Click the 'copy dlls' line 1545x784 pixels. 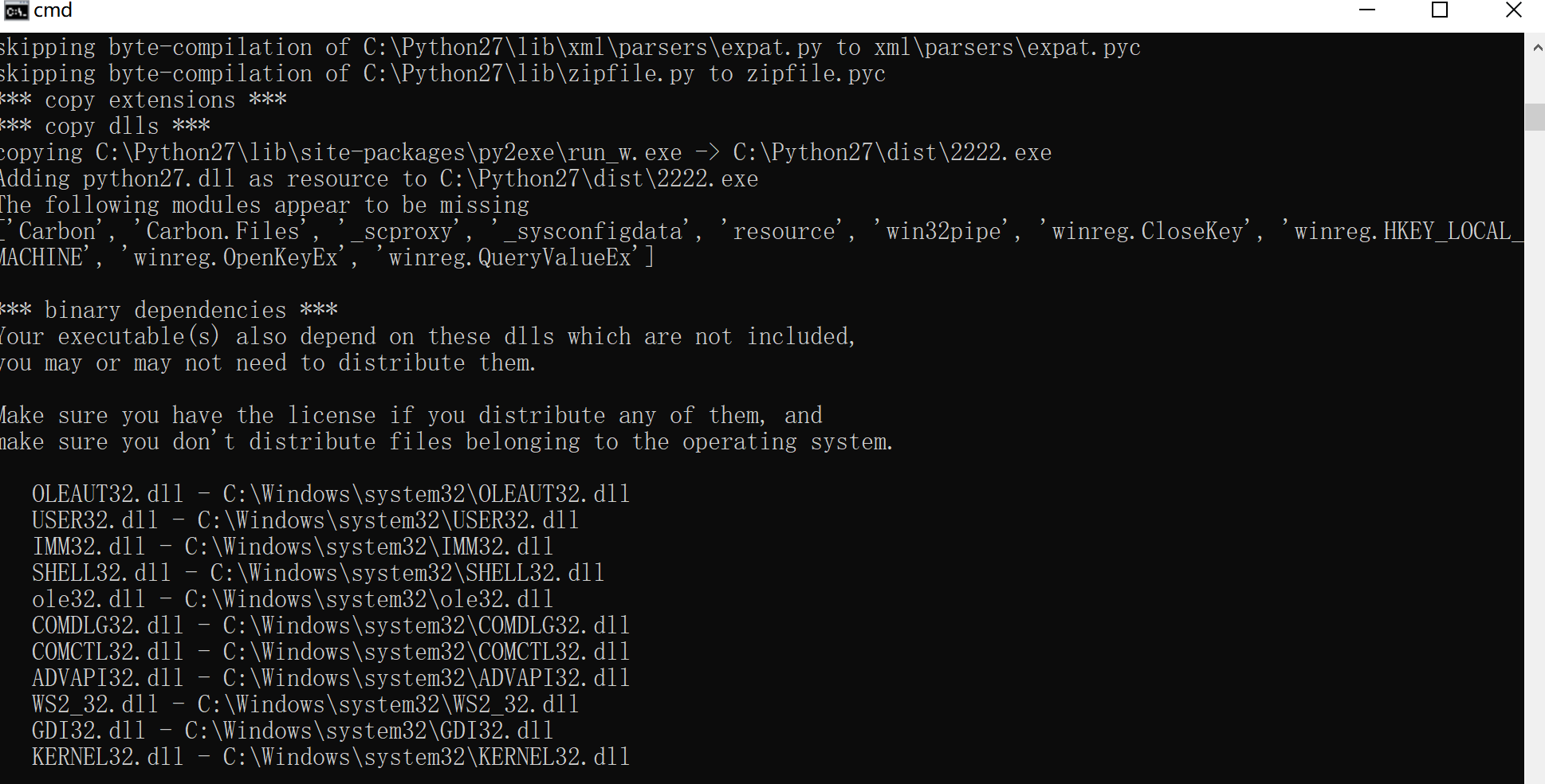pyautogui.click(x=105, y=126)
